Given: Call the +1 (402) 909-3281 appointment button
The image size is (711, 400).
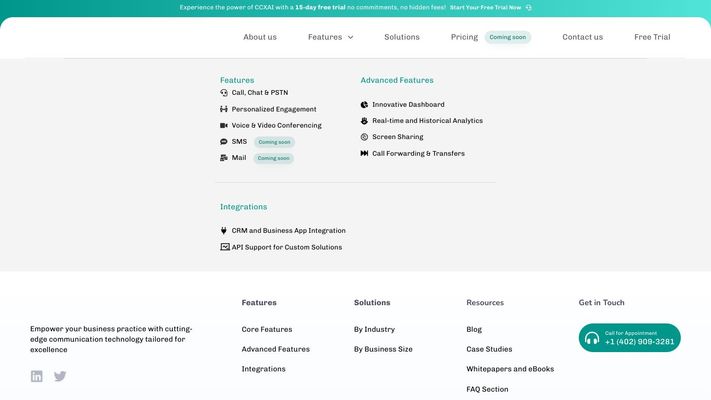Looking at the screenshot, I should pyautogui.click(x=629, y=338).
